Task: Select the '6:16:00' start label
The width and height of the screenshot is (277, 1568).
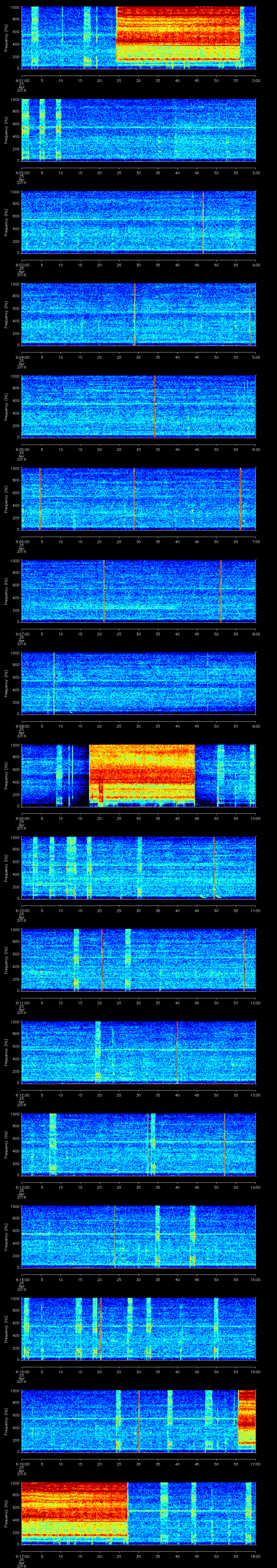Action: click(x=22, y=1464)
